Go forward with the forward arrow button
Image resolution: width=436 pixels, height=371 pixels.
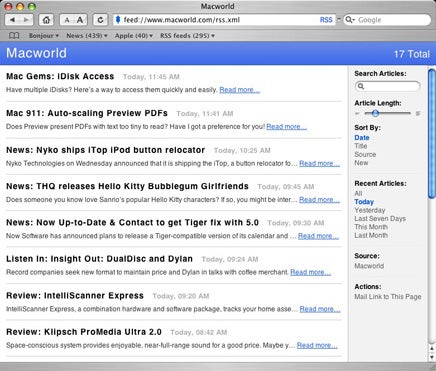(x=26, y=20)
